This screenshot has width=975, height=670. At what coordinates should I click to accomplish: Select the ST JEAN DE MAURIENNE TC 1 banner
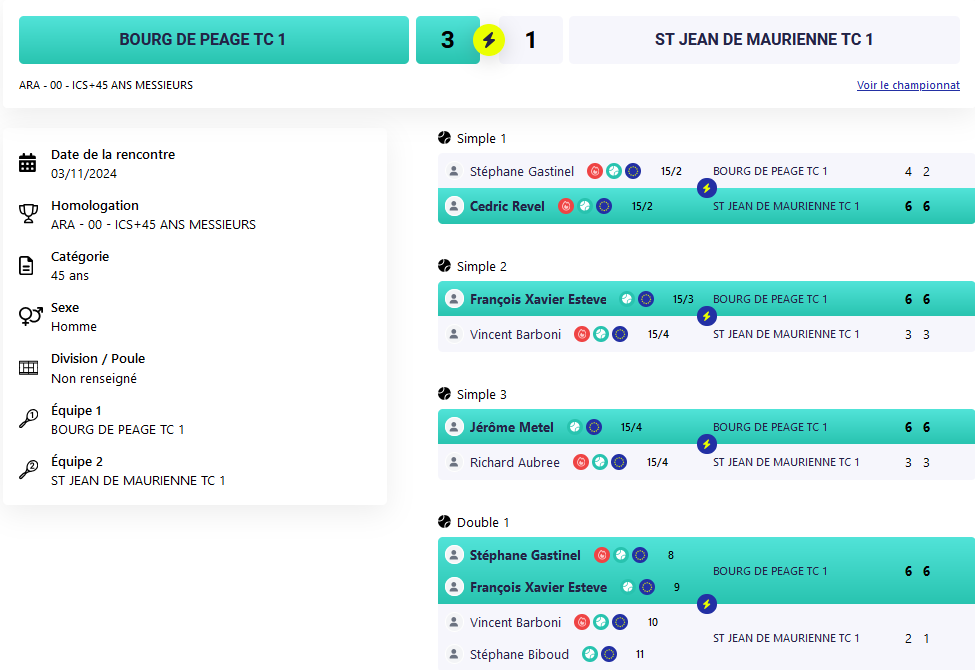point(764,40)
